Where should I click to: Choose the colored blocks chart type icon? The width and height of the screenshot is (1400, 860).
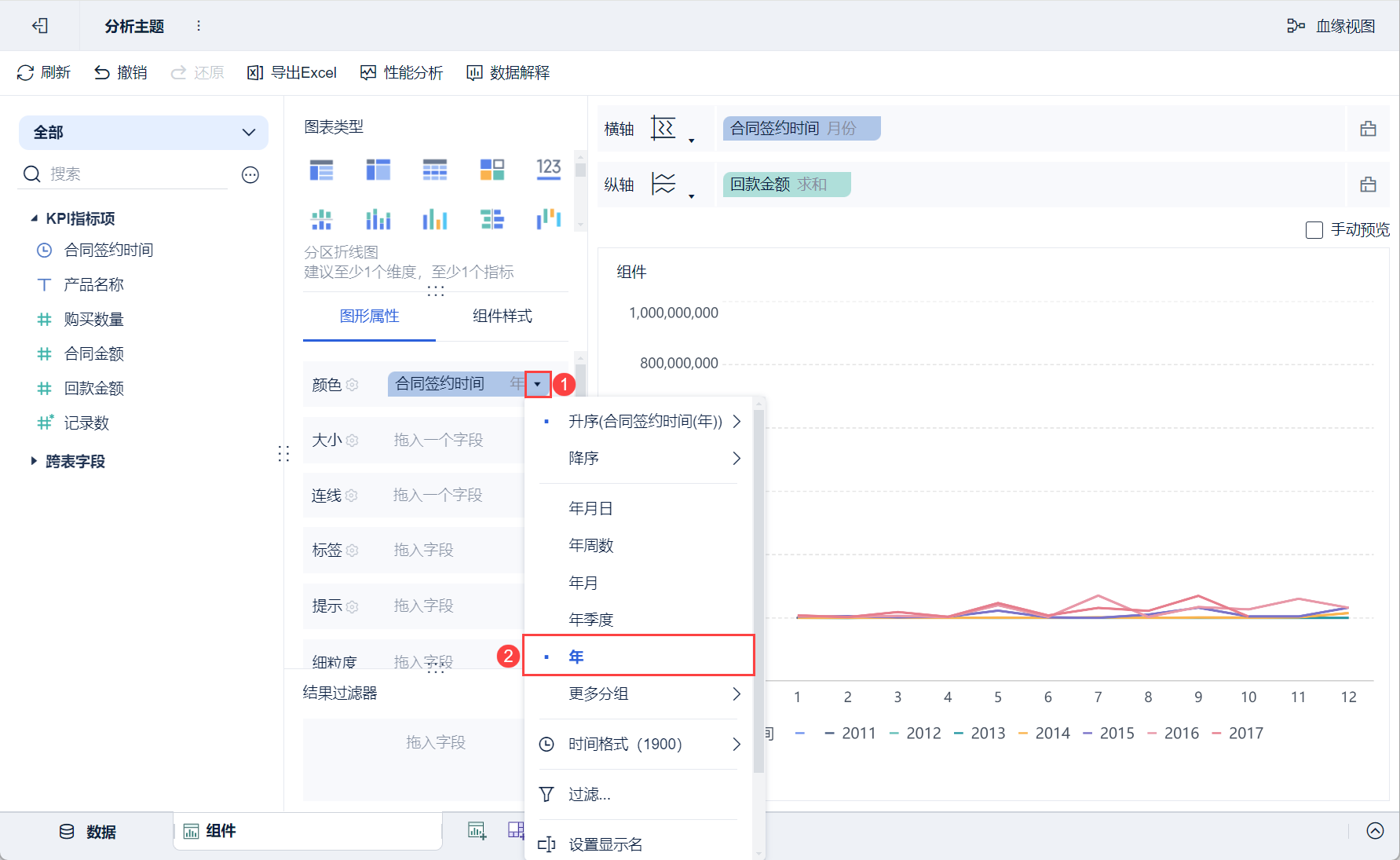(x=492, y=170)
